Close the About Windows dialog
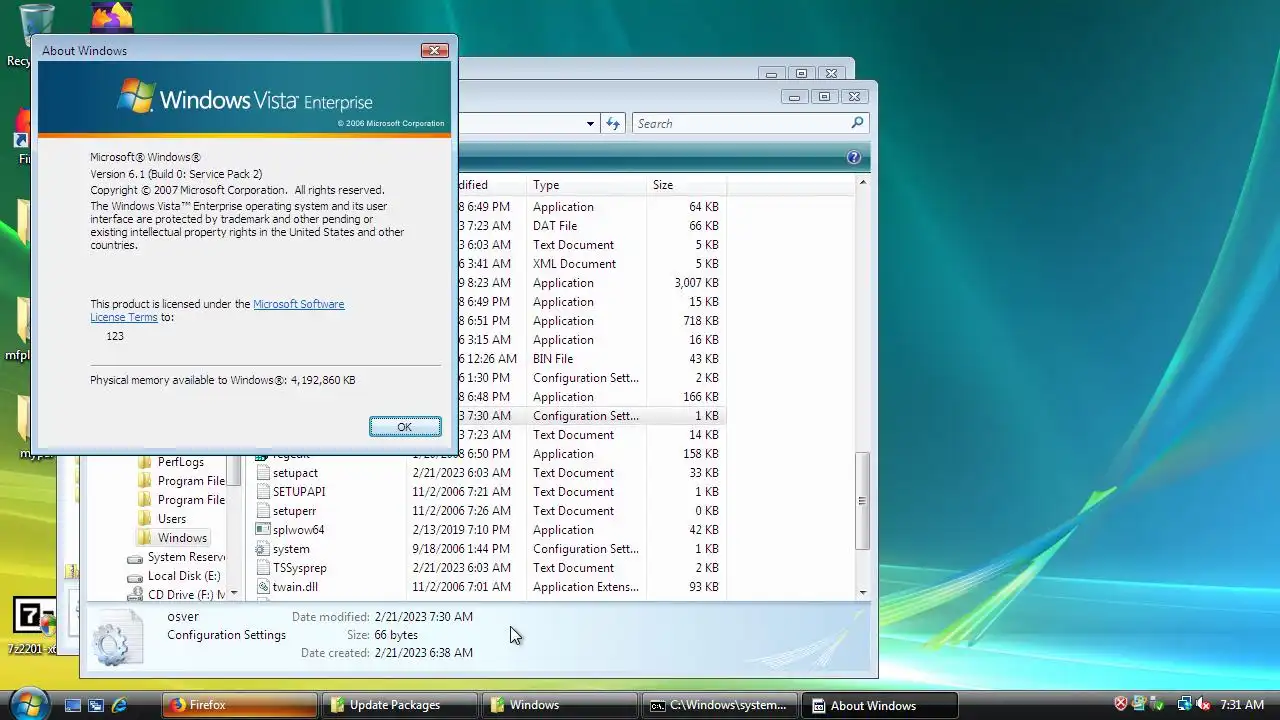The height and width of the screenshot is (720, 1280). click(434, 50)
